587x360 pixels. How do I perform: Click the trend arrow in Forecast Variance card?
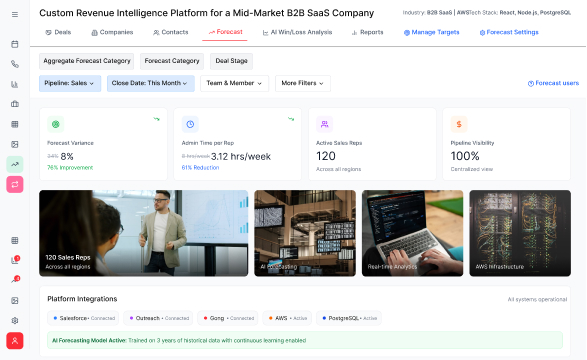pyautogui.click(x=156, y=119)
